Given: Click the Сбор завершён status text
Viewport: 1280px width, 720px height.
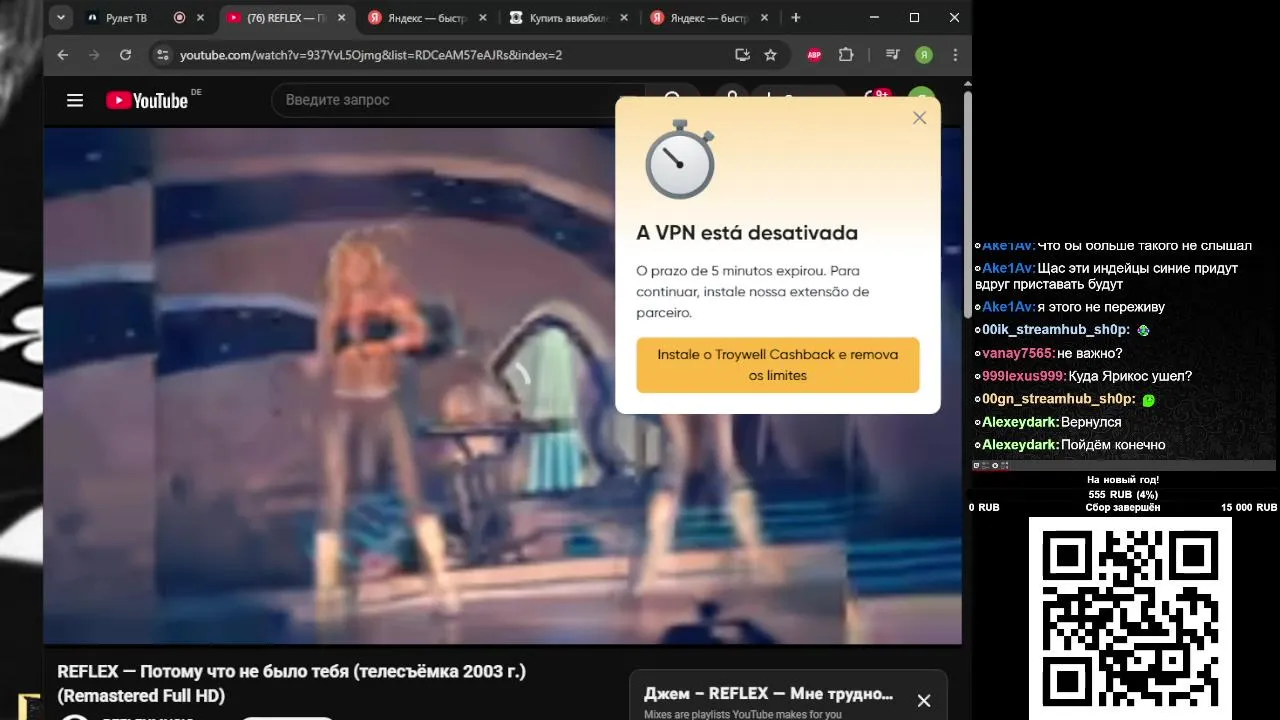Looking at the screenshot, I should click(1123, 508).
